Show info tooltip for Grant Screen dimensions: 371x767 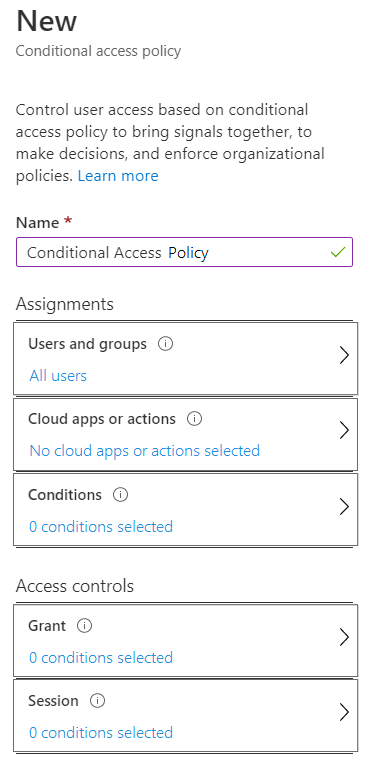(85, 626)
